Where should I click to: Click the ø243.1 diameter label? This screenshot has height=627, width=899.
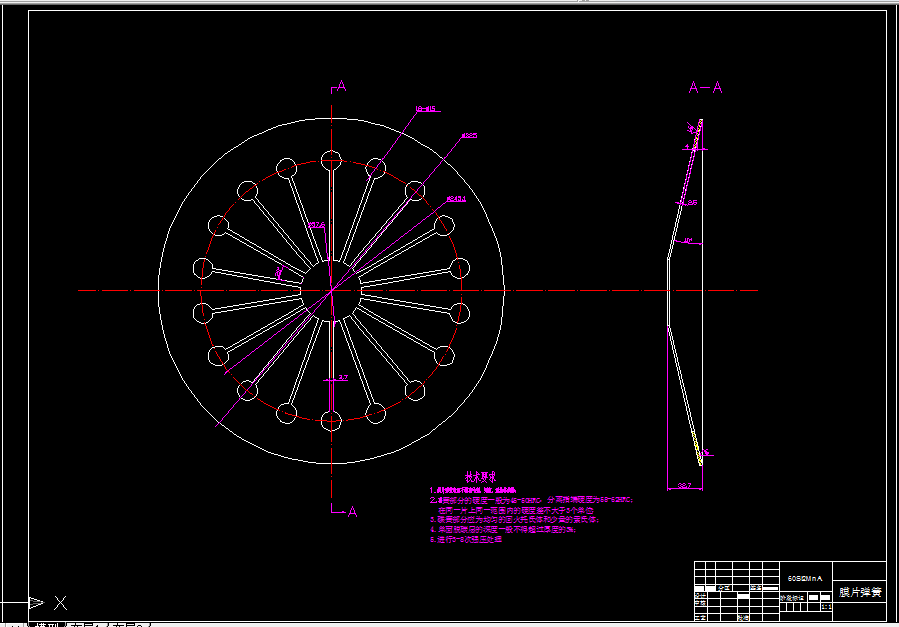456,199
